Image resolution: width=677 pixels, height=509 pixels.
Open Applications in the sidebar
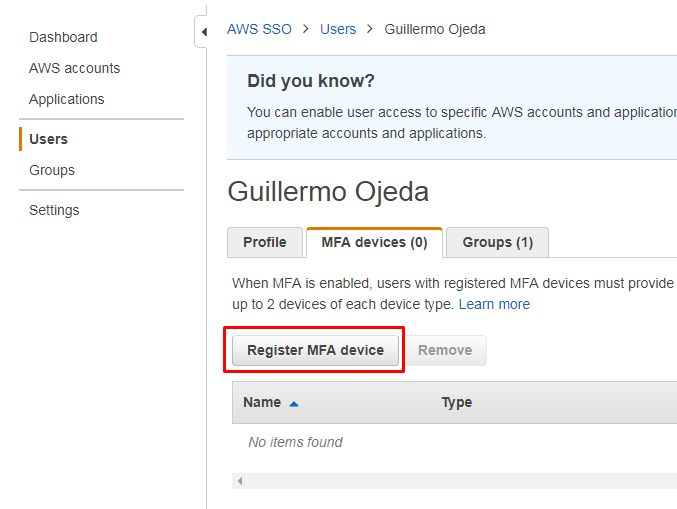coord(66,99)
